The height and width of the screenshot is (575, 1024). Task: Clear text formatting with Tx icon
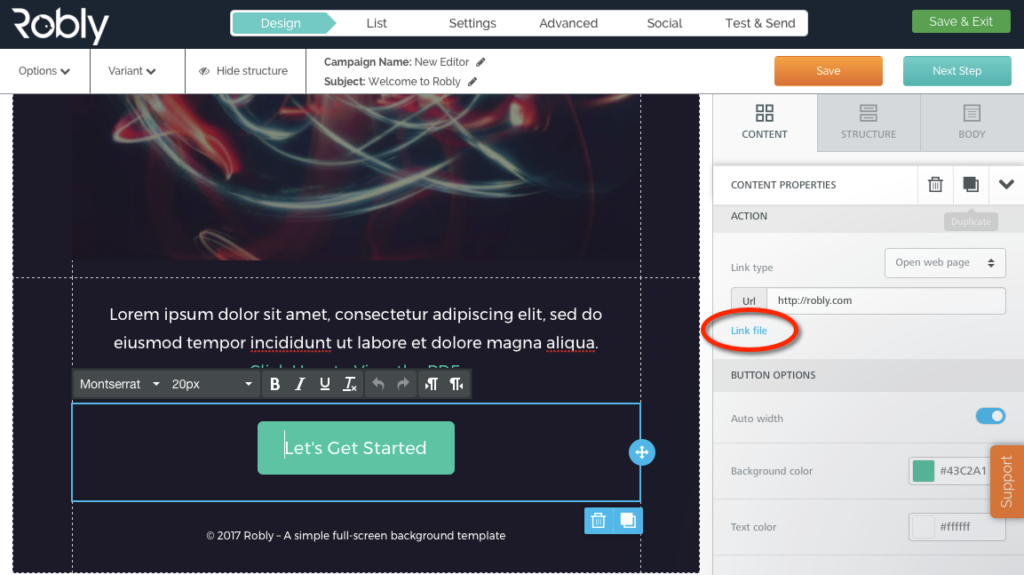pos(350,384)
